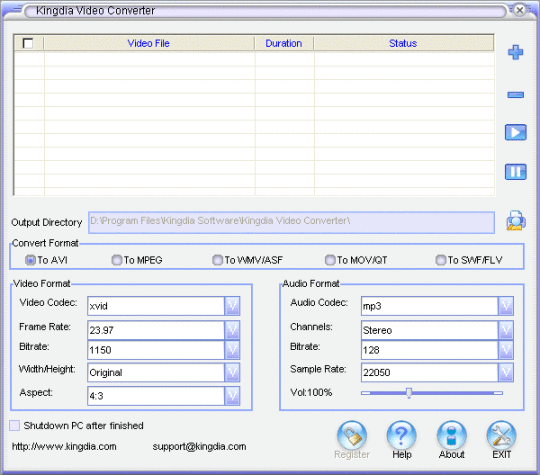The width and height of the screenshot is (540, 475).
Task: Close the Kingdia Video Converter window
Action: click(x=520, y=10)
